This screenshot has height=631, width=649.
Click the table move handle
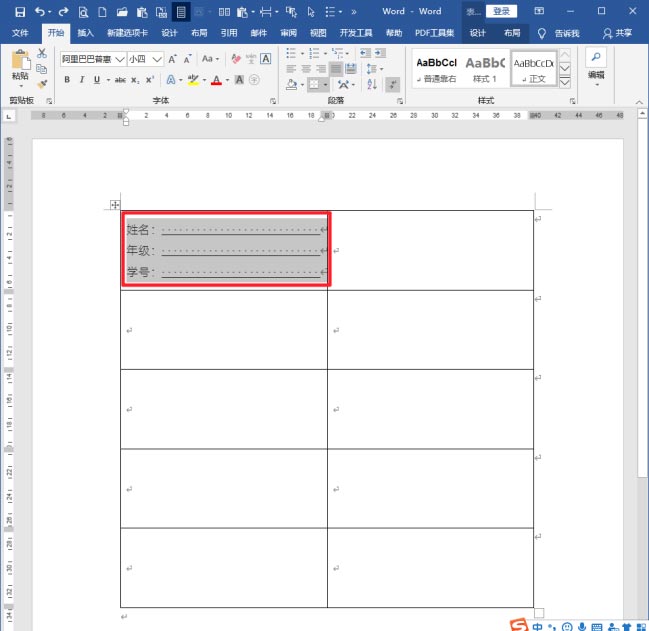tap(115, 204)
